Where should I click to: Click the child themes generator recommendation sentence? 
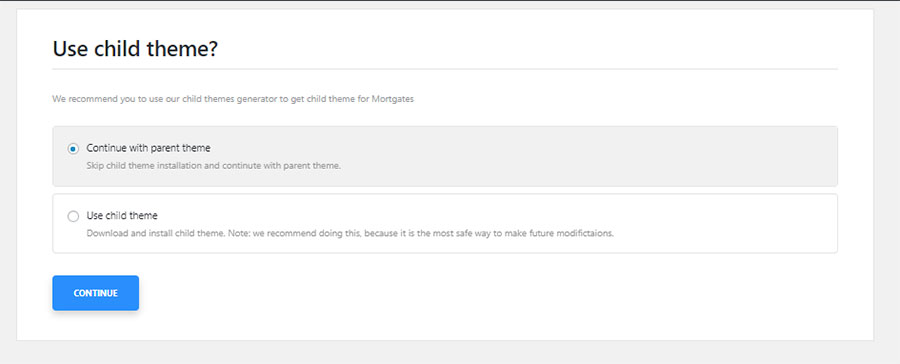tap(233, 99)
